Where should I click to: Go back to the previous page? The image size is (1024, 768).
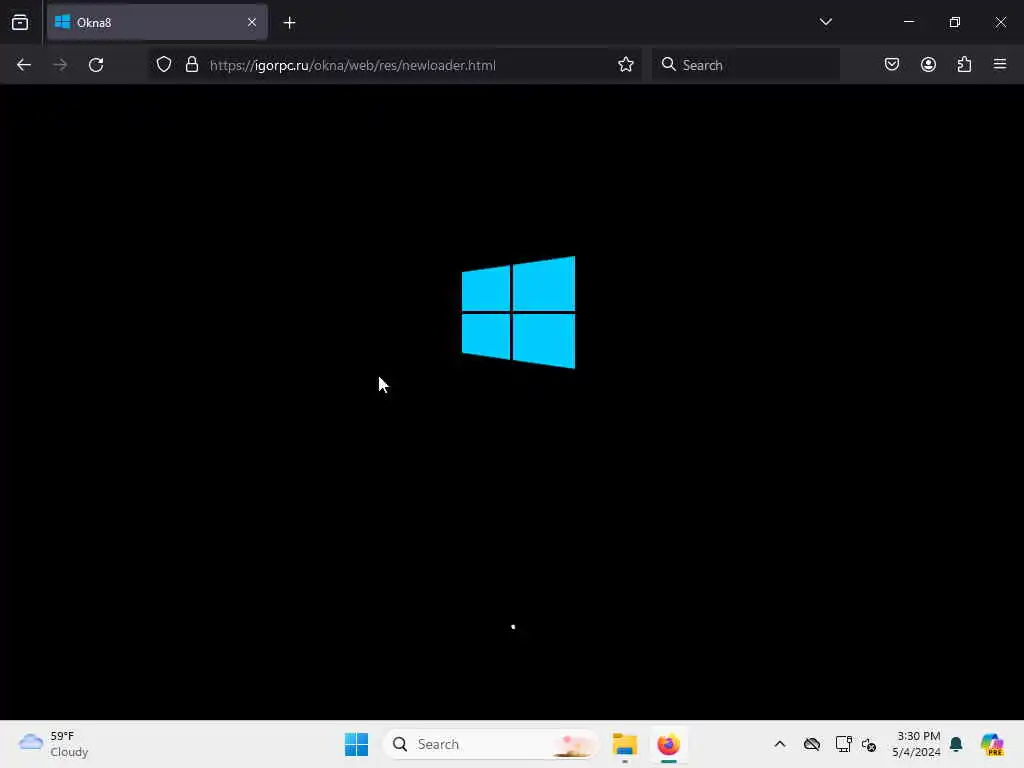click(x=24, y=65)
